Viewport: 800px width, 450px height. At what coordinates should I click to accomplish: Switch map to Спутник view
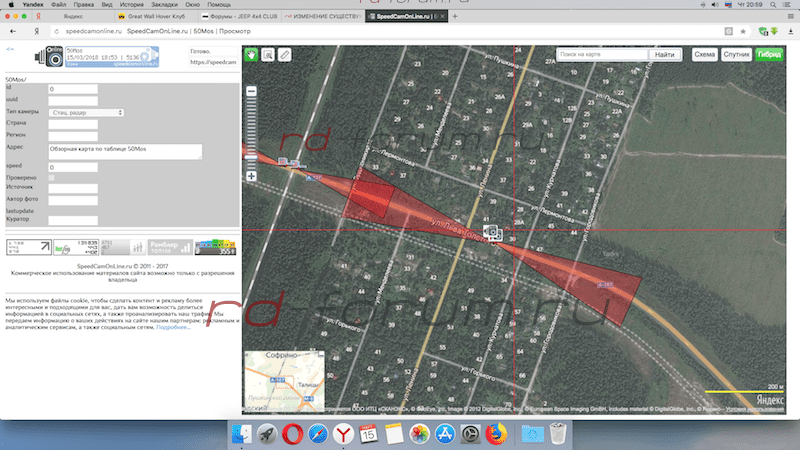(736, 54)
